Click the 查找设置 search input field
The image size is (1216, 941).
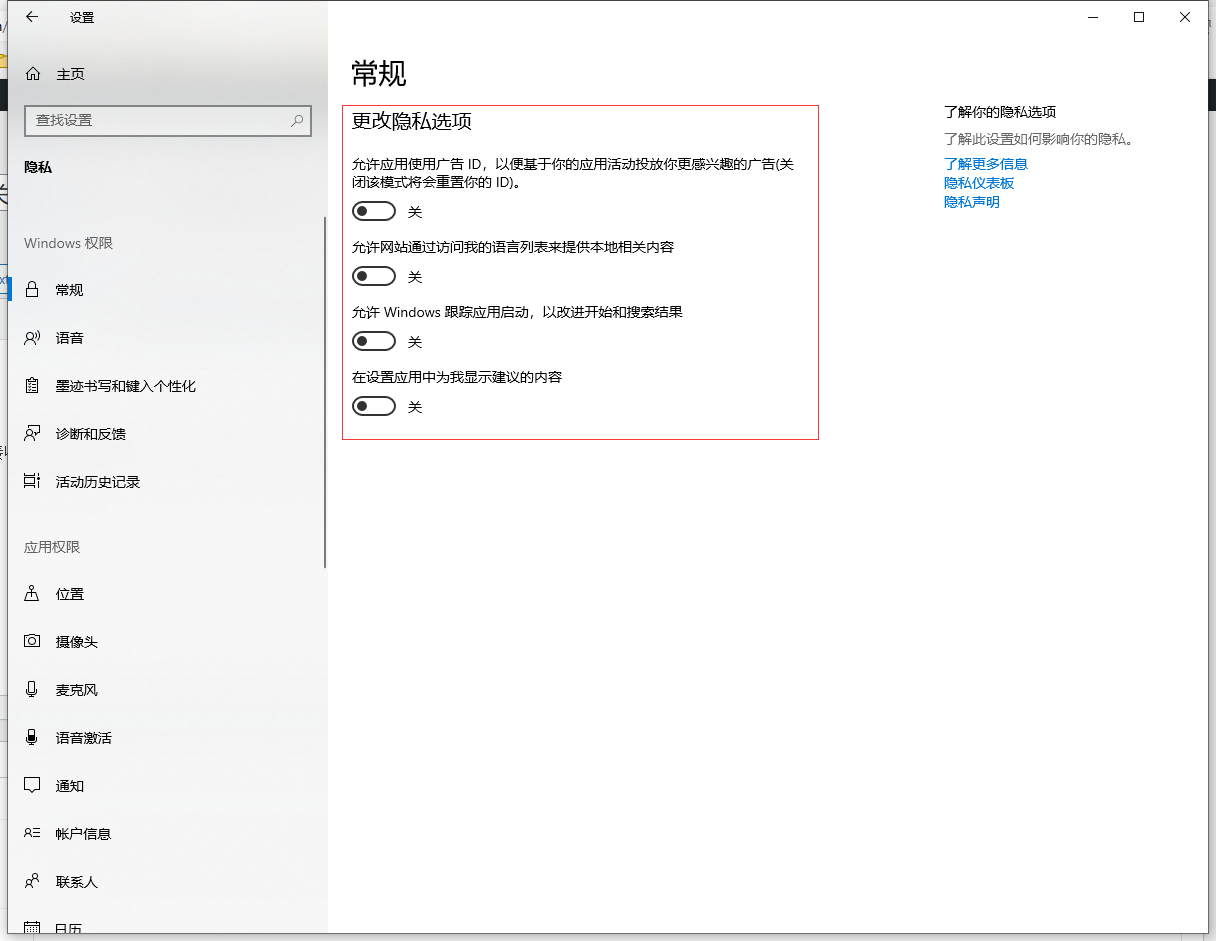[155, 120]
